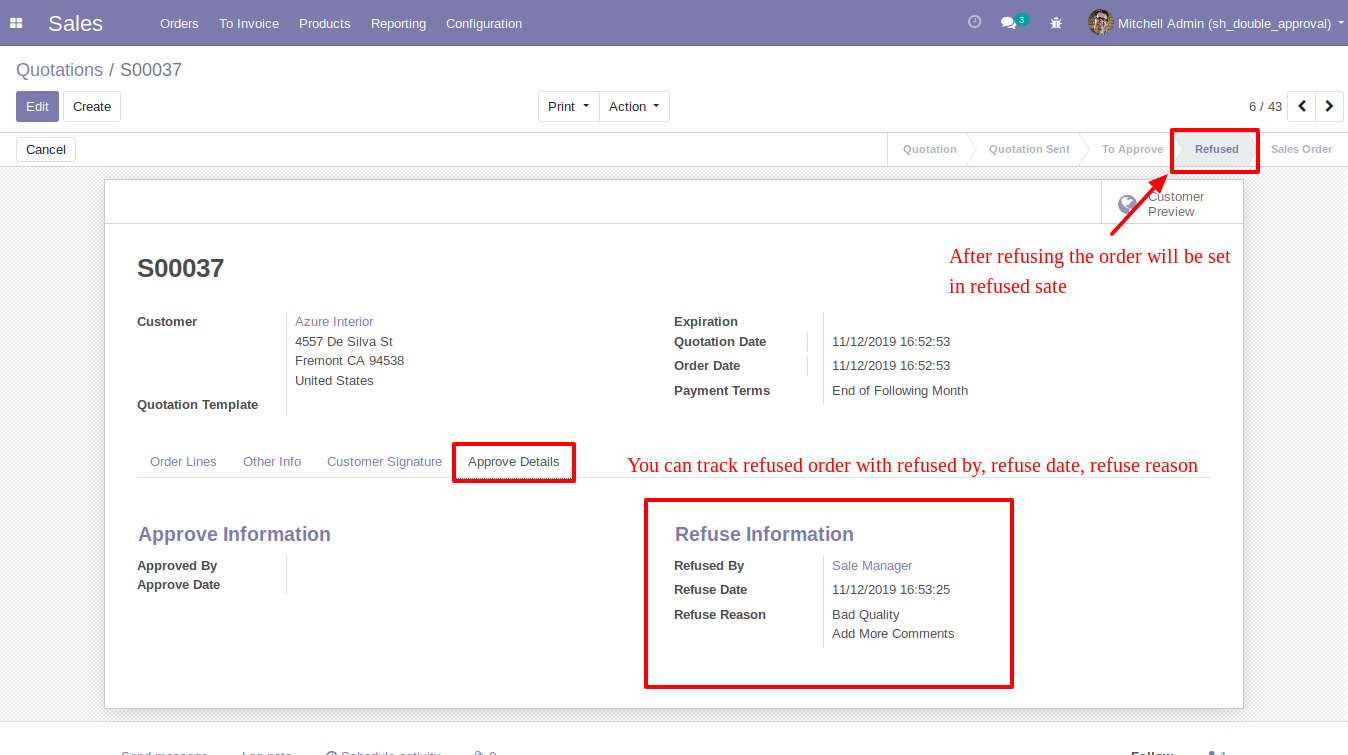Expand the Print dropdown
The image size is (1348, 755).
568,107
